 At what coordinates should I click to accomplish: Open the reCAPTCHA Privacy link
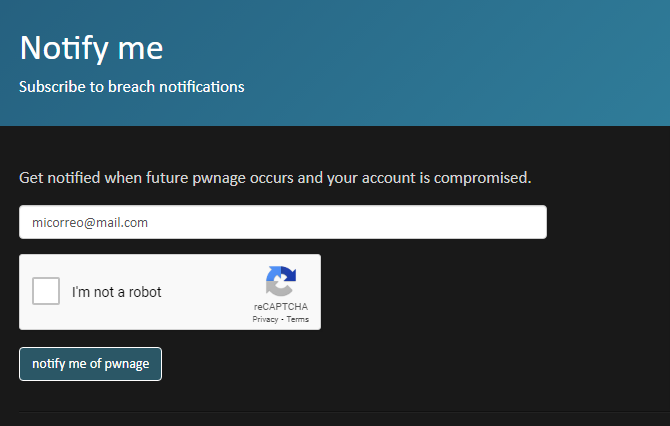[265, 319]
